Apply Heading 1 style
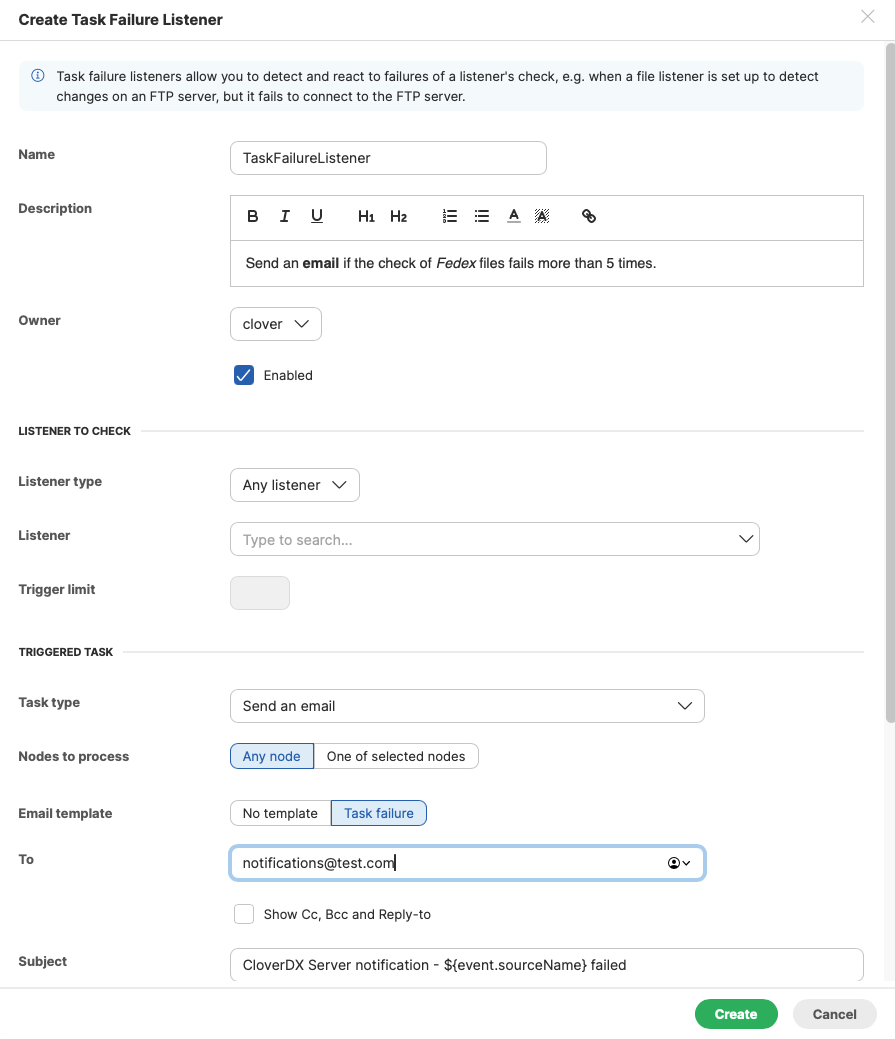 [366, 216]
